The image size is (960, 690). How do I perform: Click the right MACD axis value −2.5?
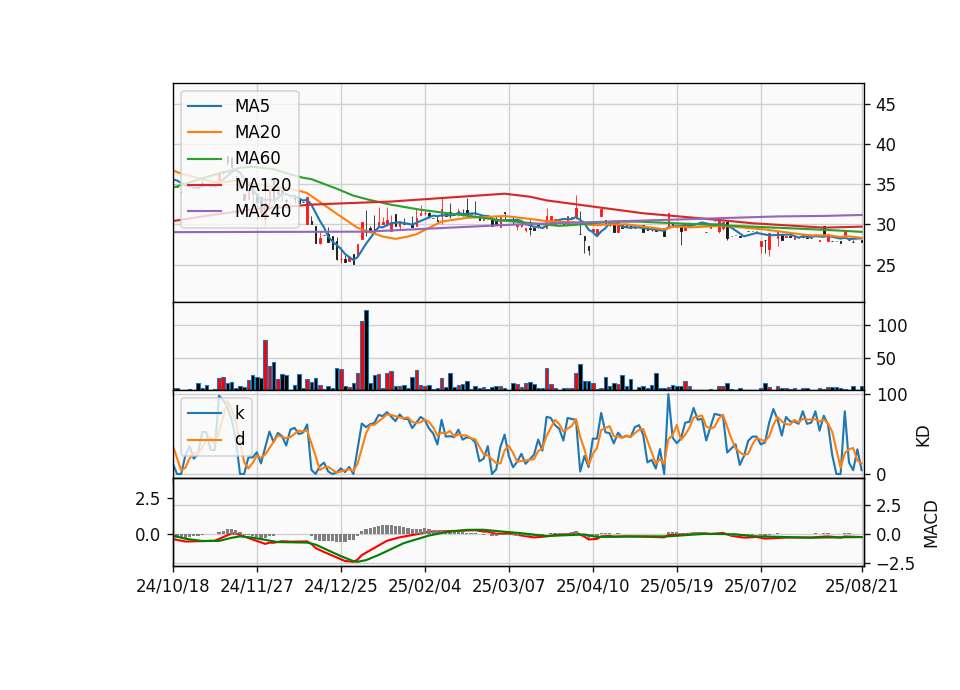pyautogui.click(x=895, y=563)
